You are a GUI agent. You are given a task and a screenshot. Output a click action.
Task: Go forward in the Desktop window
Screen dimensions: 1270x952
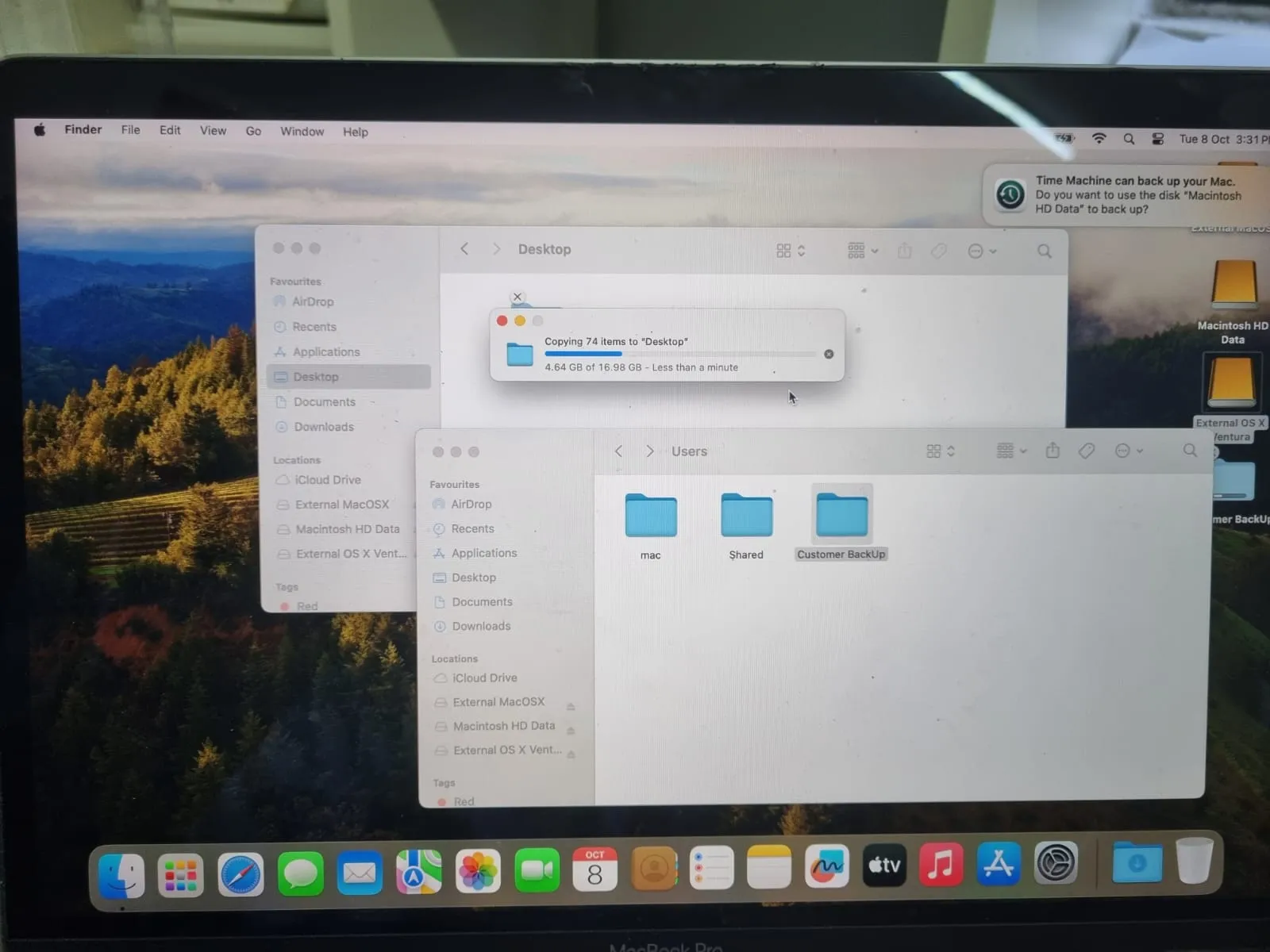point(496,249)
